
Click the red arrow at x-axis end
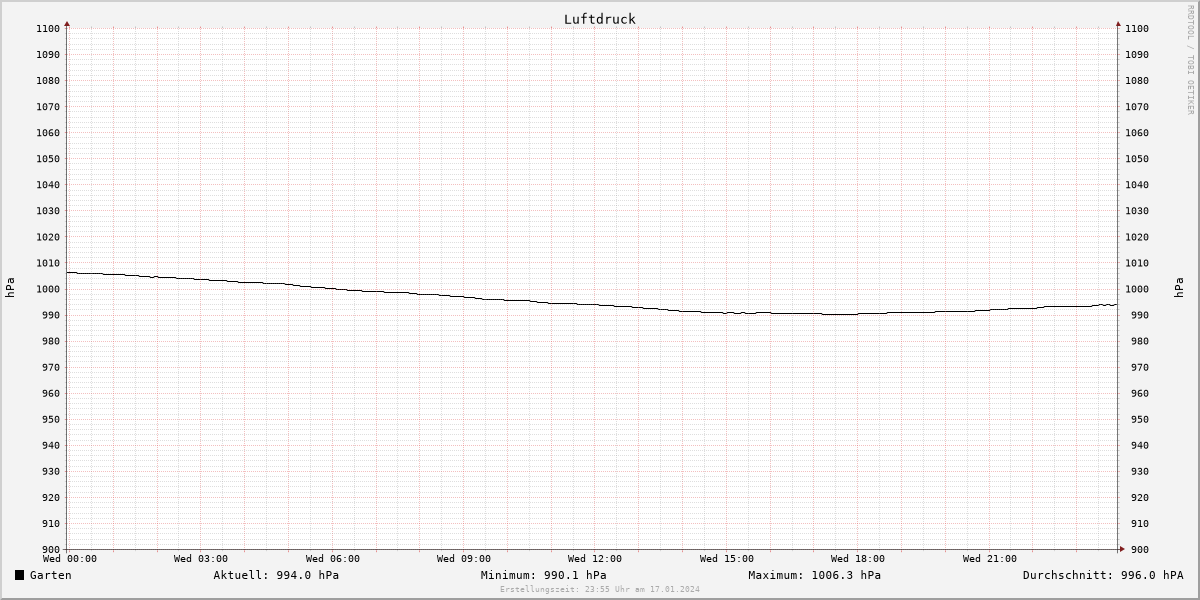pos(1121,548)
